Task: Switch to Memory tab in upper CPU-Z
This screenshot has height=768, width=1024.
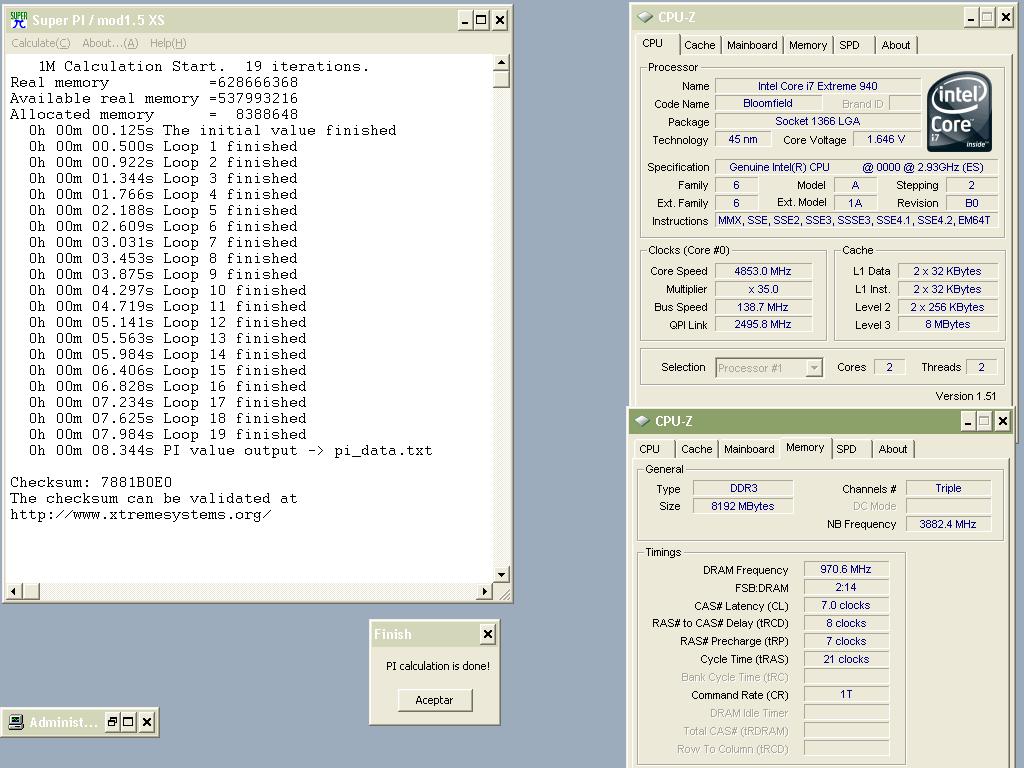Action: pos(808,45)
